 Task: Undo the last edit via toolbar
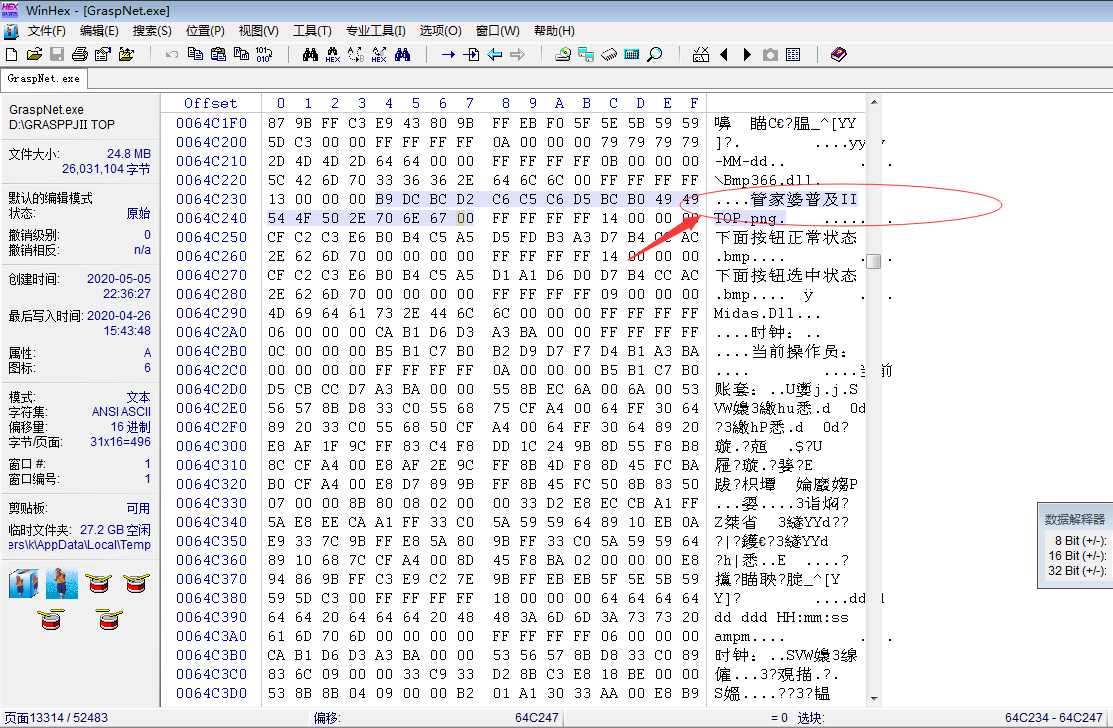click(x=172, y=55)
